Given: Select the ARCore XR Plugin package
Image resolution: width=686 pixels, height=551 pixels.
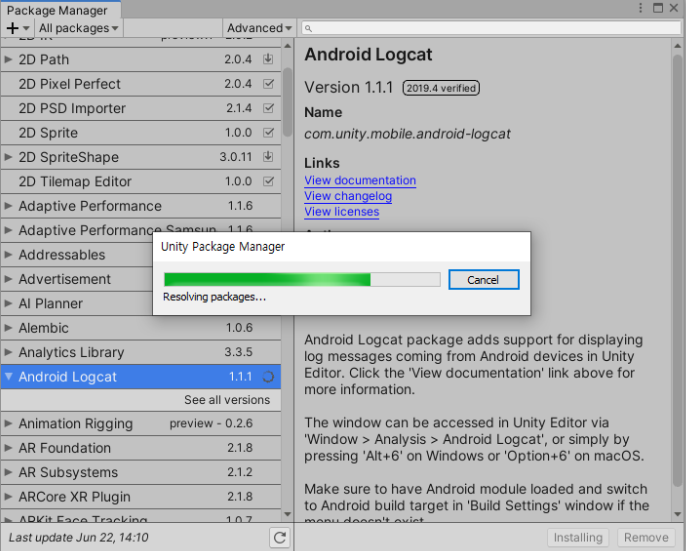Looking at the screenshot, I should tap(140, 497).
